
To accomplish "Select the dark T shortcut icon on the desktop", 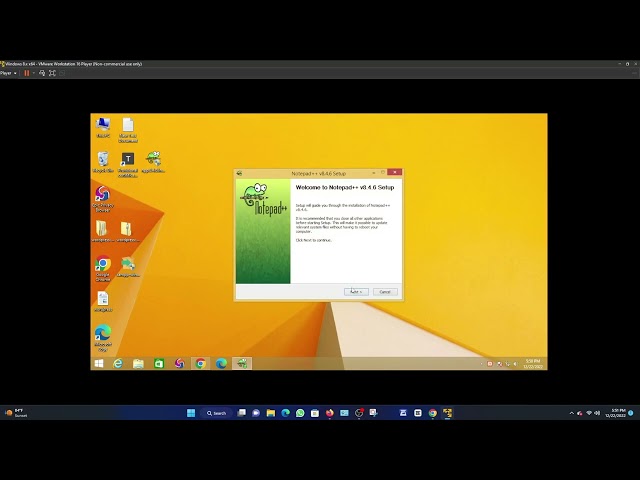I will 128,164.
